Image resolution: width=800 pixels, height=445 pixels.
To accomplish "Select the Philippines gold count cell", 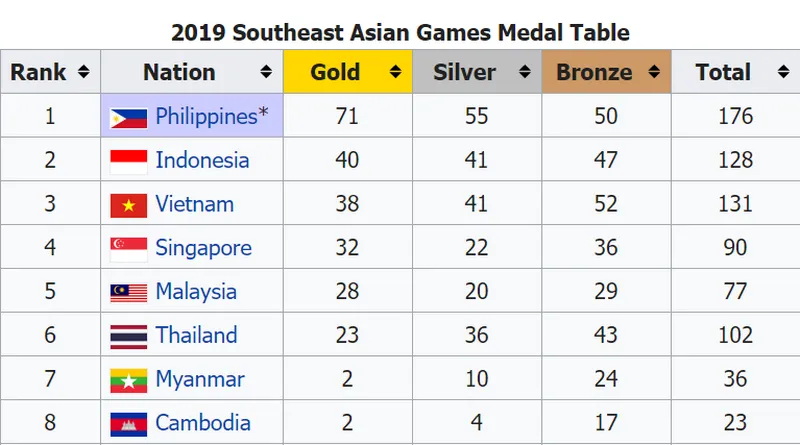I will (347, 117).
